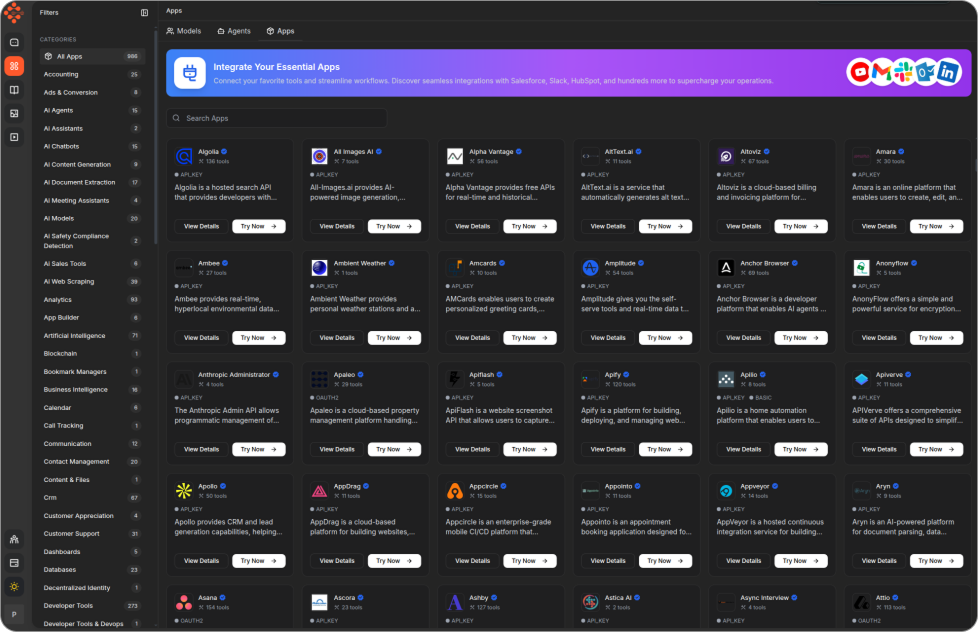Switch to the Models tab
Image resolution: width=978 pixels, height=632 pixels.
[184, 31]
